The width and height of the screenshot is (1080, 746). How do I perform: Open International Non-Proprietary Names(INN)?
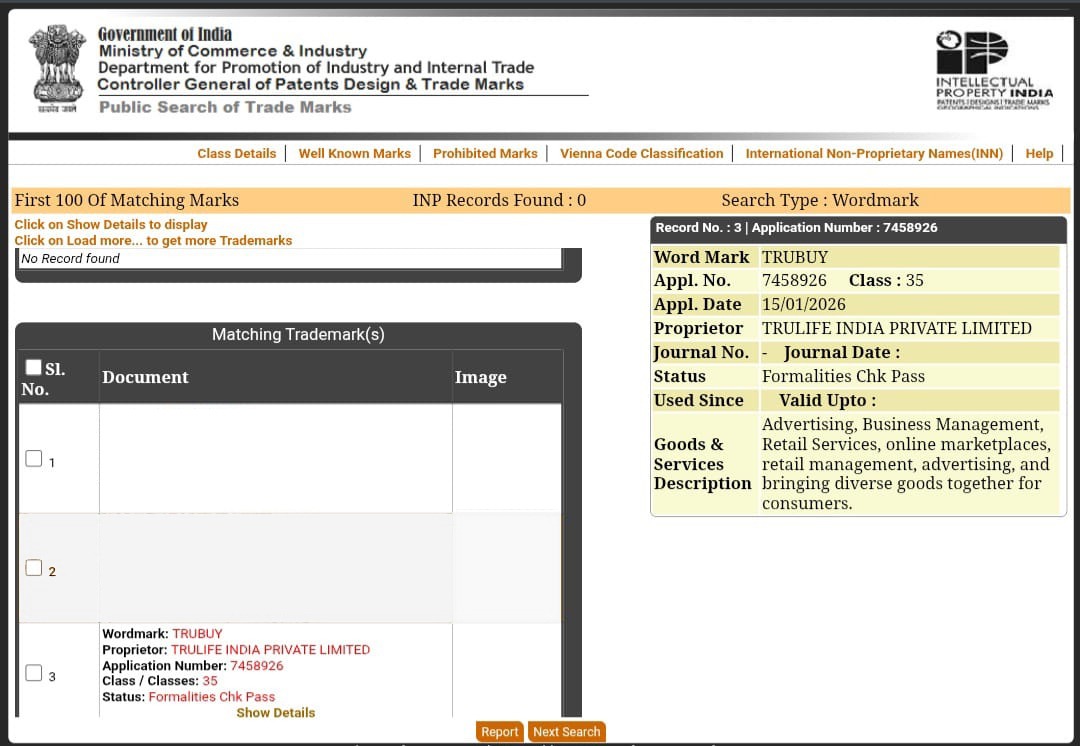click(874, 153)
